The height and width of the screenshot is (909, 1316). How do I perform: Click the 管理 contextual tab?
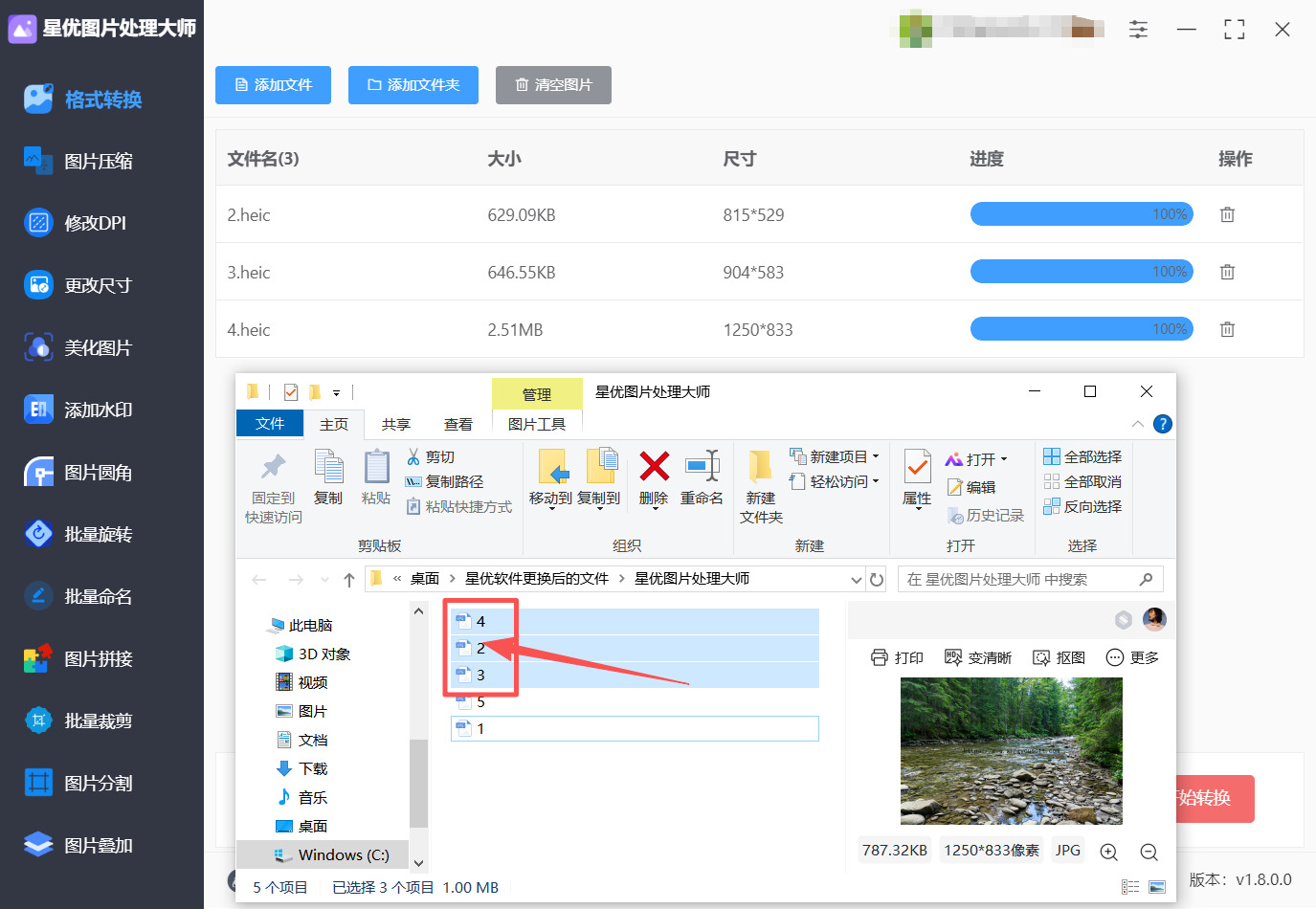tap(537, 394)
